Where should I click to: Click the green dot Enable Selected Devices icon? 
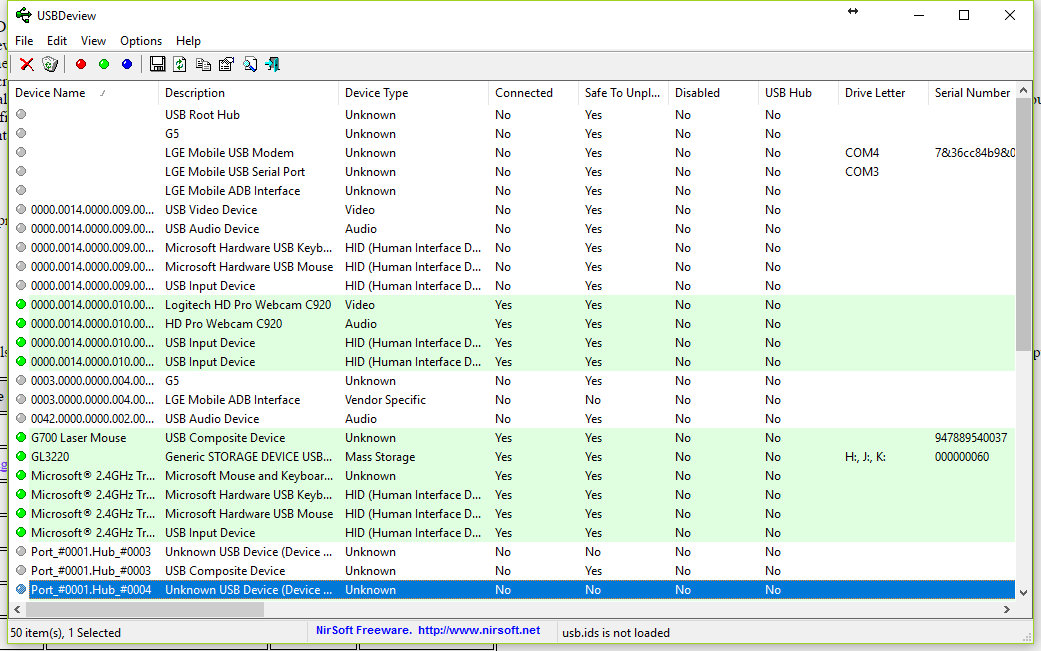[104, 64]
